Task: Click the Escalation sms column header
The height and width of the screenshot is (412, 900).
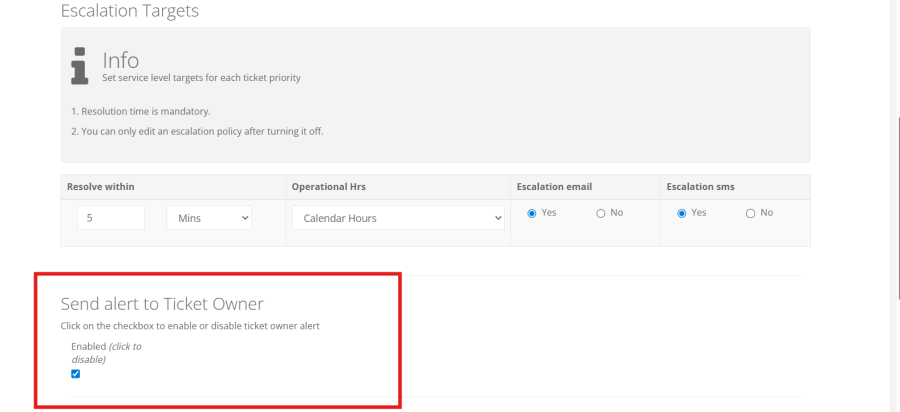Action: pyautogui.click(x=701, y=187)
